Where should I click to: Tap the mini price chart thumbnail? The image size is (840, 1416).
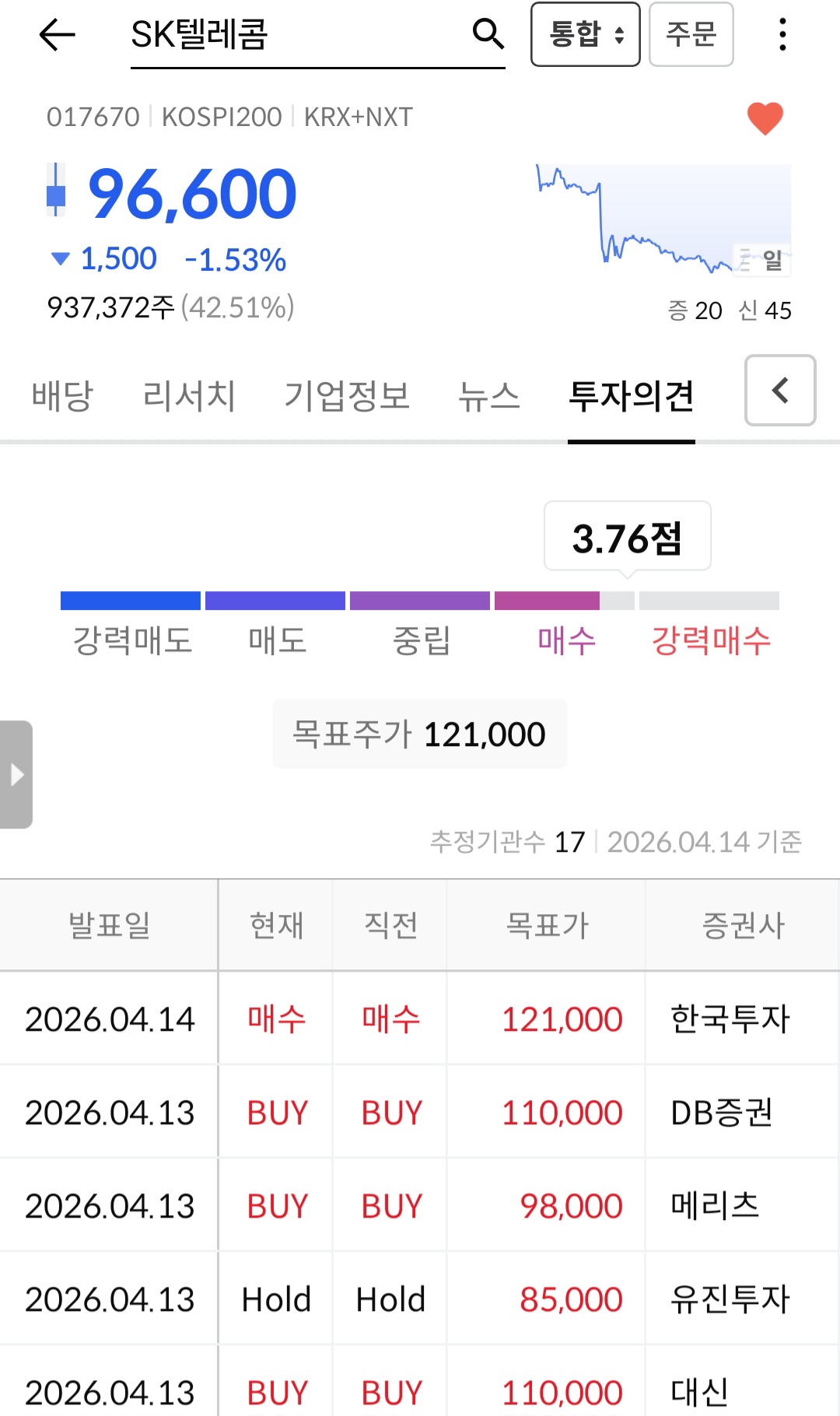click(x=663, y=219)
